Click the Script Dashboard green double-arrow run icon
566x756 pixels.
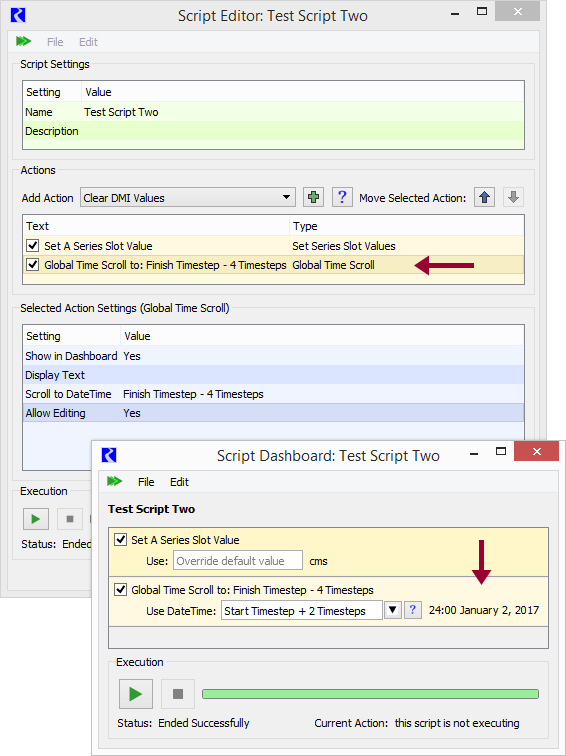pos(115,481)
